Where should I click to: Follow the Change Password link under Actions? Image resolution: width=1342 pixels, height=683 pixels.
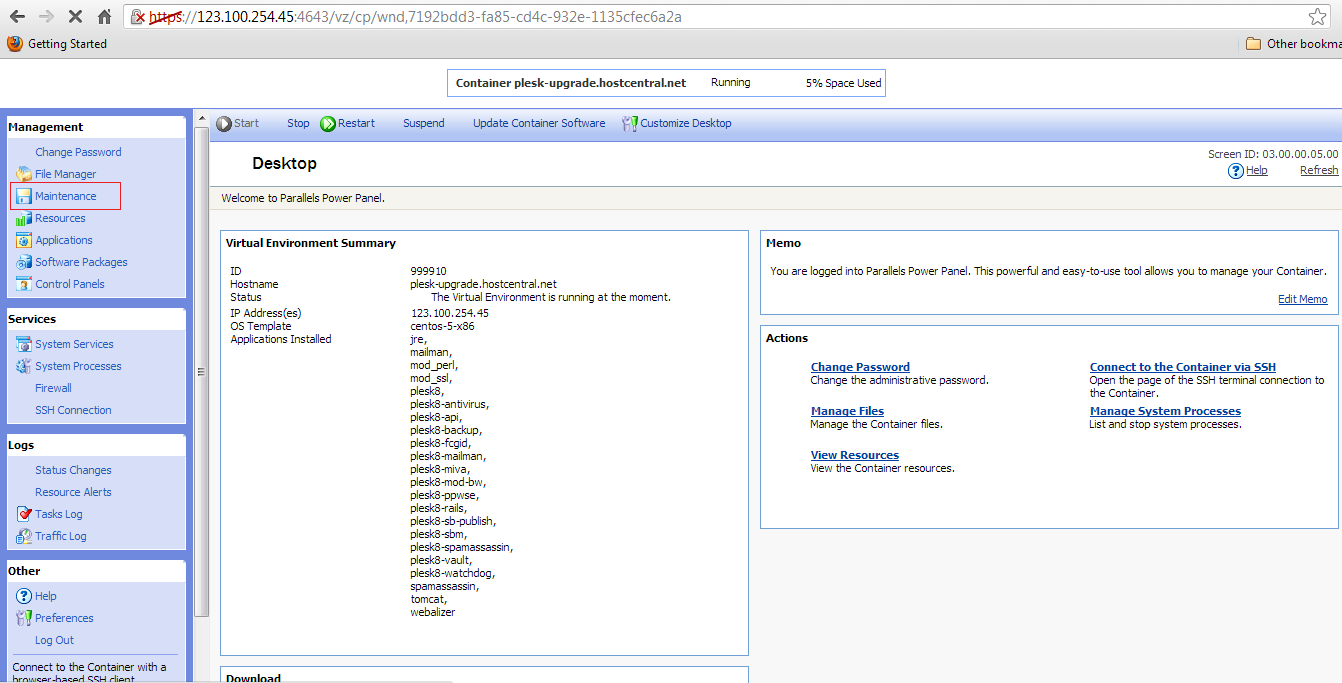coord(860,367)
